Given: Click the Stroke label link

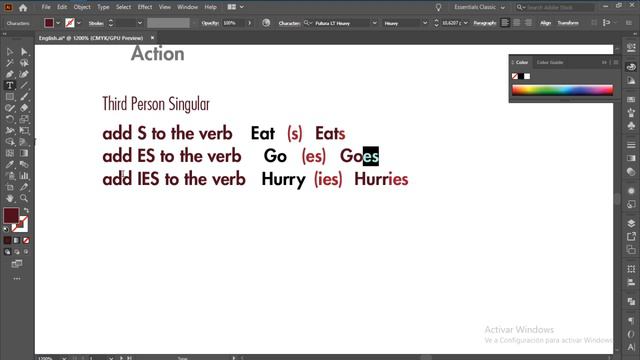Looking at the screenshot, I should [x=96, y=23].
